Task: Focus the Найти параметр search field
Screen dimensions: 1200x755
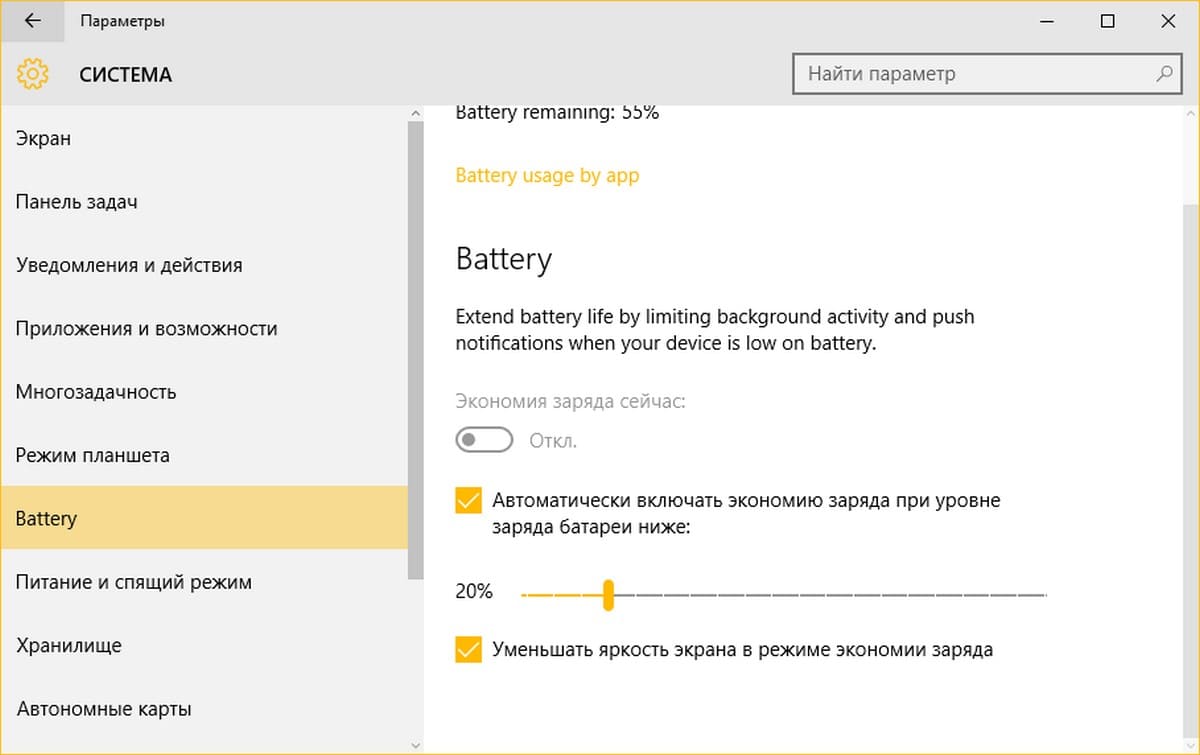Action: coord(987,74)
